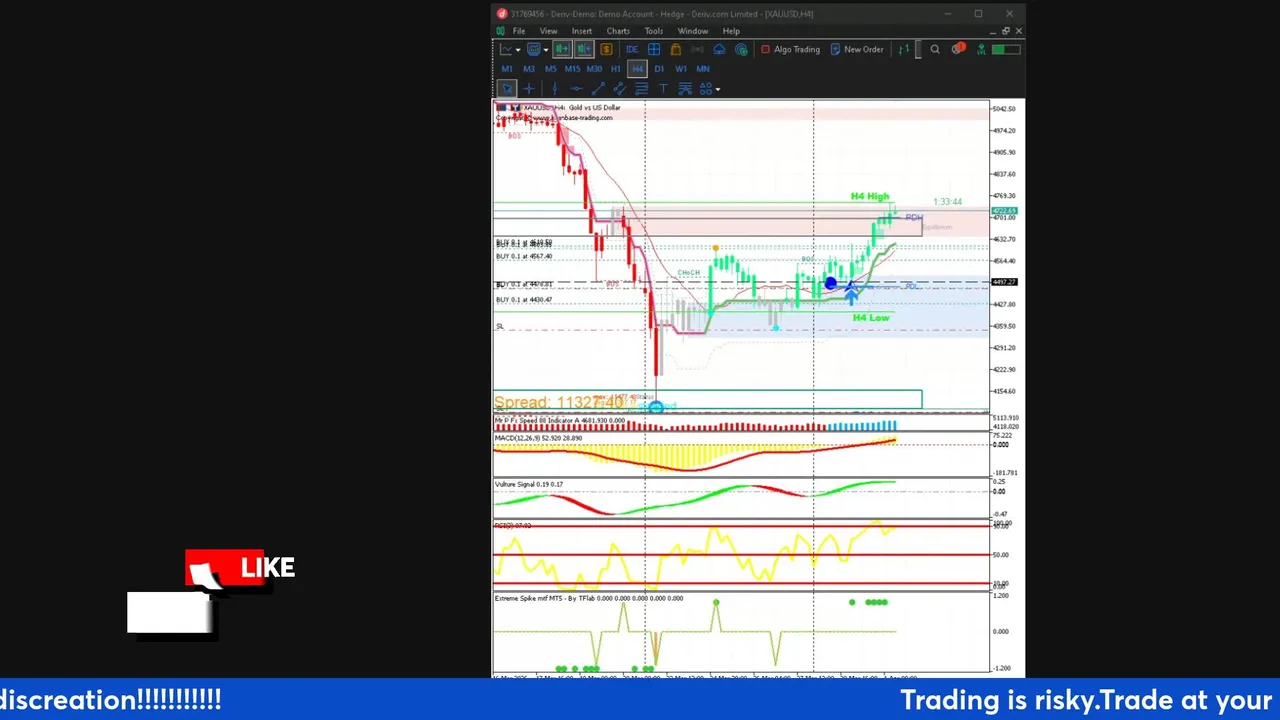
Task: Click the green price arrows icon
Action: (903, 49)
